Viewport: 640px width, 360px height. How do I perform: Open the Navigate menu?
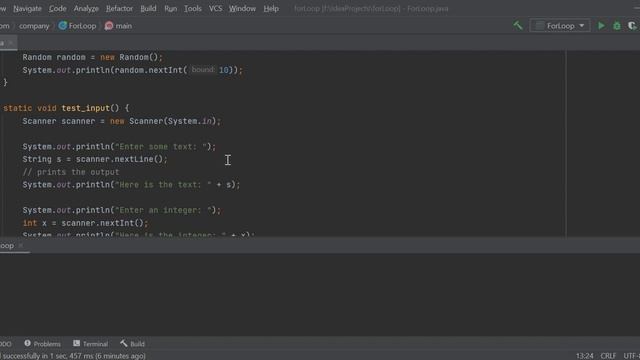point(27,9)
